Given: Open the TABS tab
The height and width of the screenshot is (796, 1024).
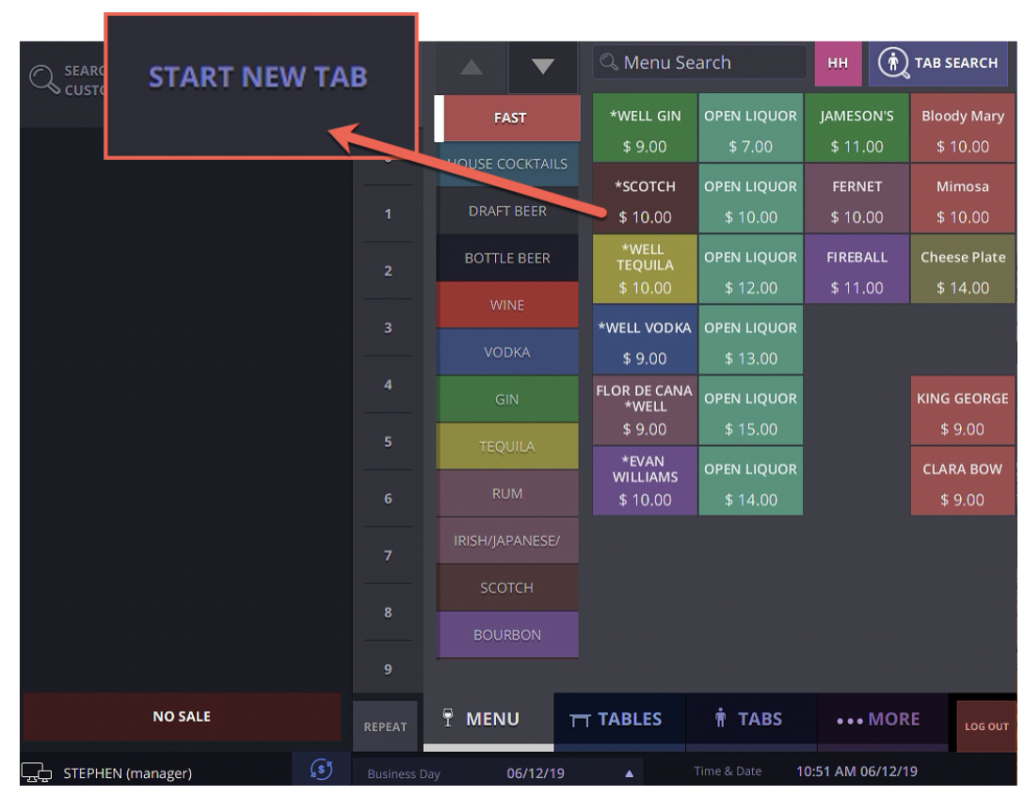Looking at the screenshot, I should tap(750, 719).
